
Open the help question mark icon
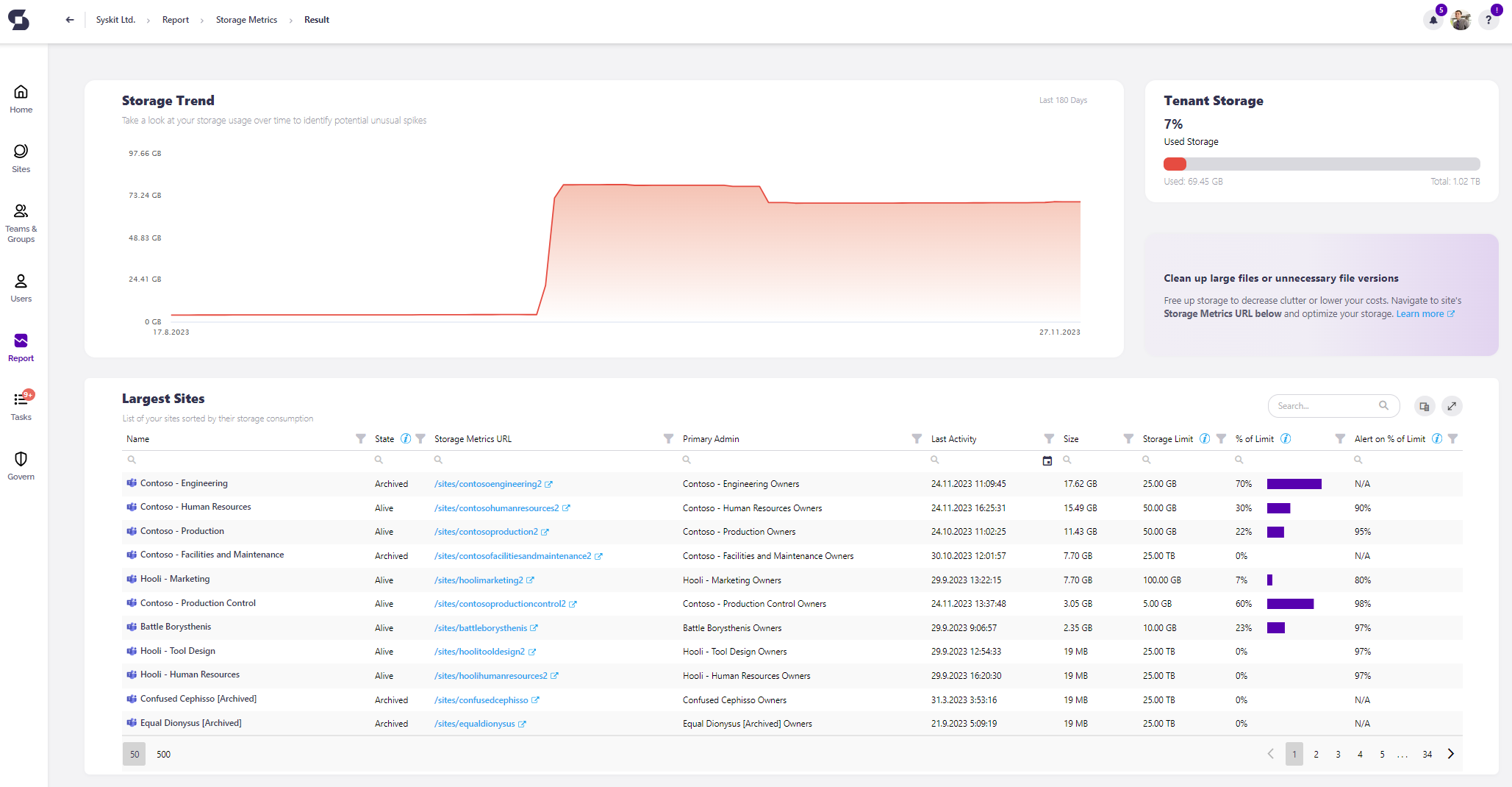click(x=1488, y=20)
